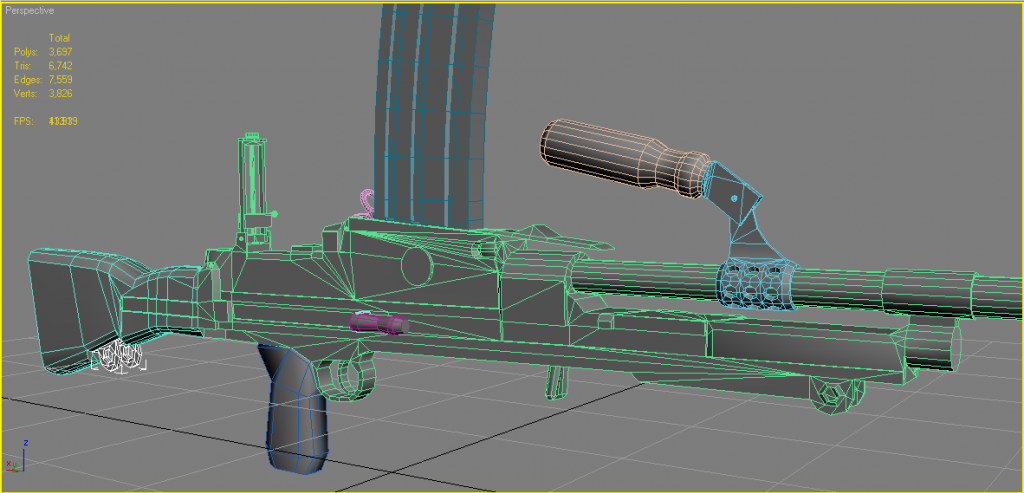
Task: Click the circular disc on receiver side
Action: 417,265
